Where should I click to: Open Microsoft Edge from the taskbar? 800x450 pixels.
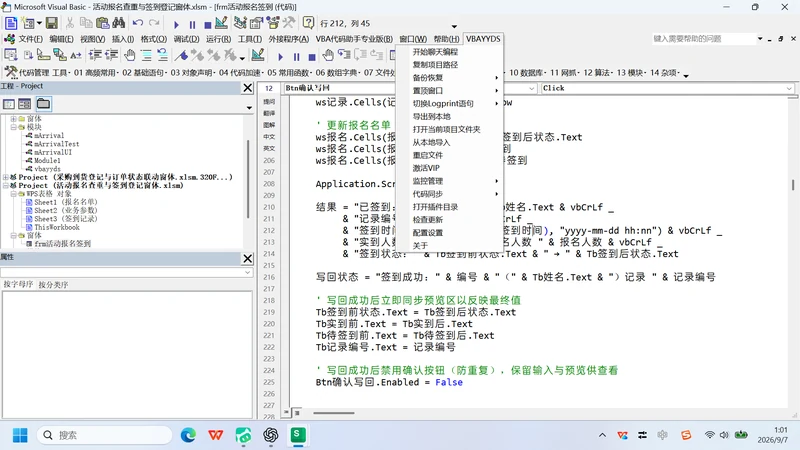point(188,435)
